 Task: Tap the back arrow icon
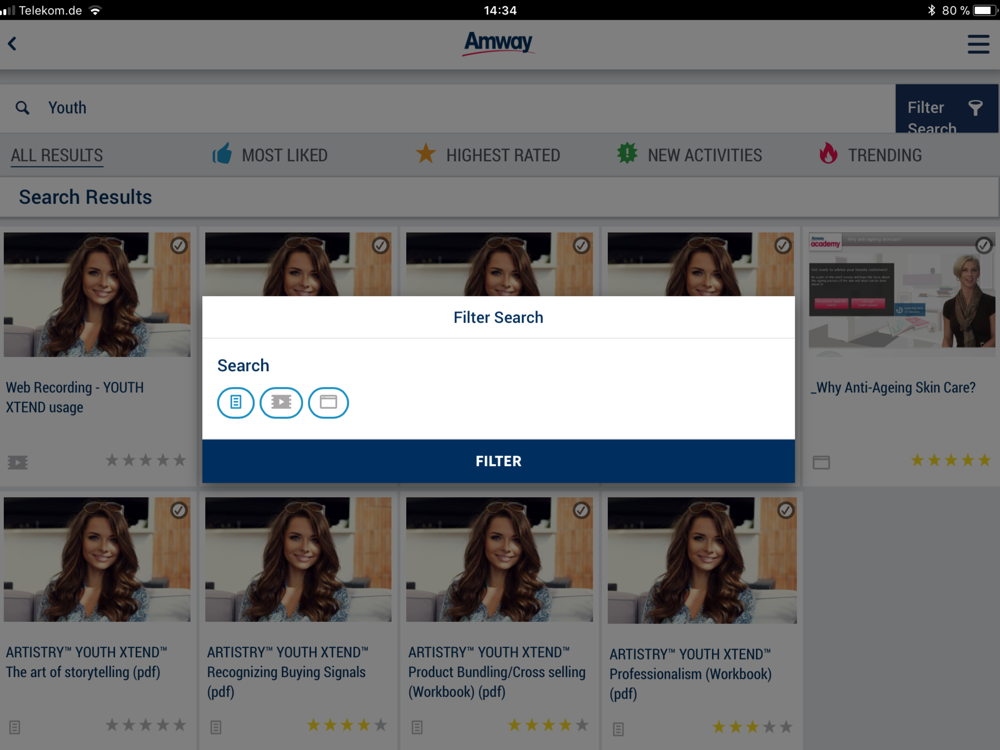click(12, 43)
